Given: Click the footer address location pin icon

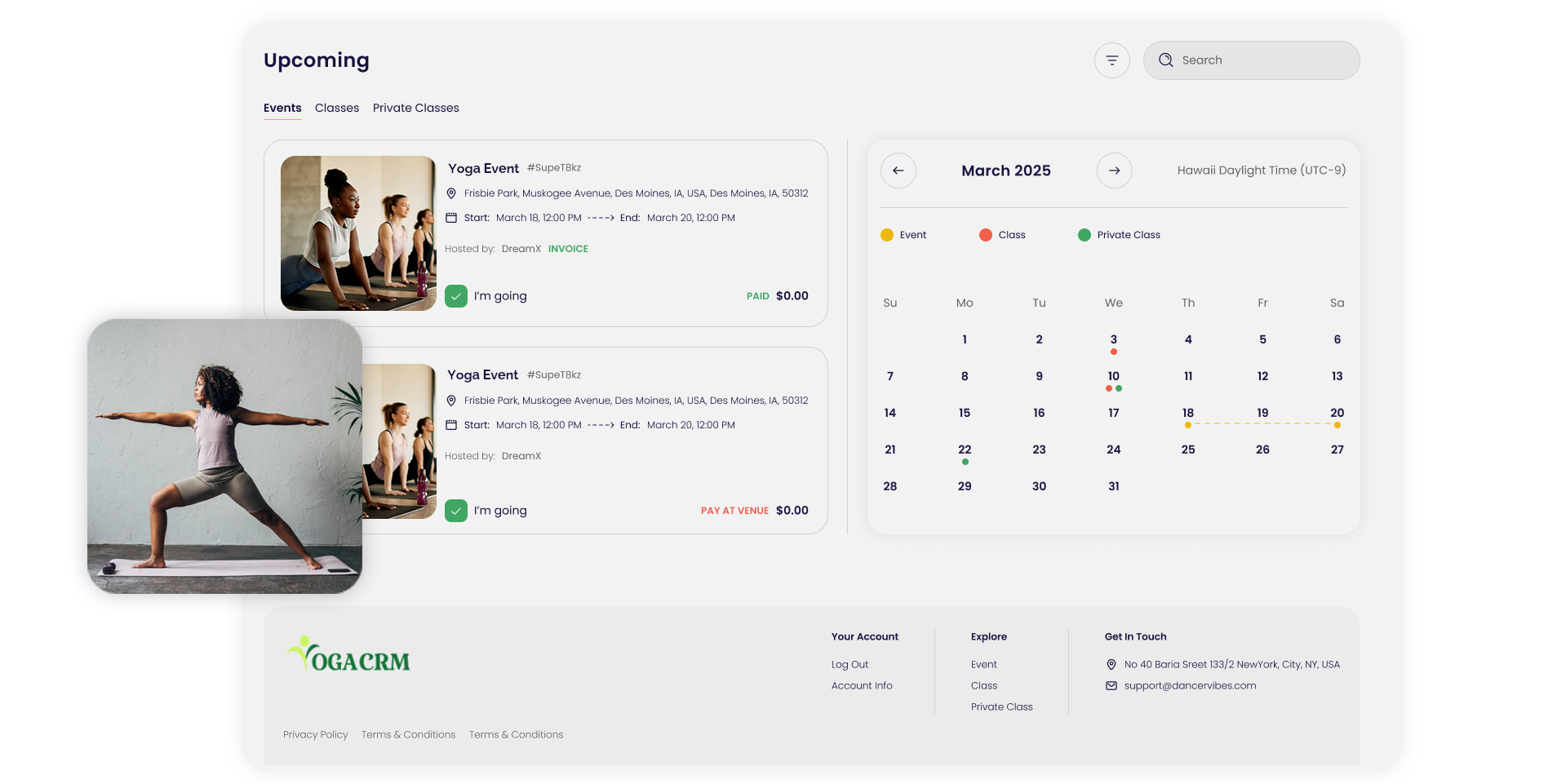Looking at the screenshot, I should click(1111, 665).
